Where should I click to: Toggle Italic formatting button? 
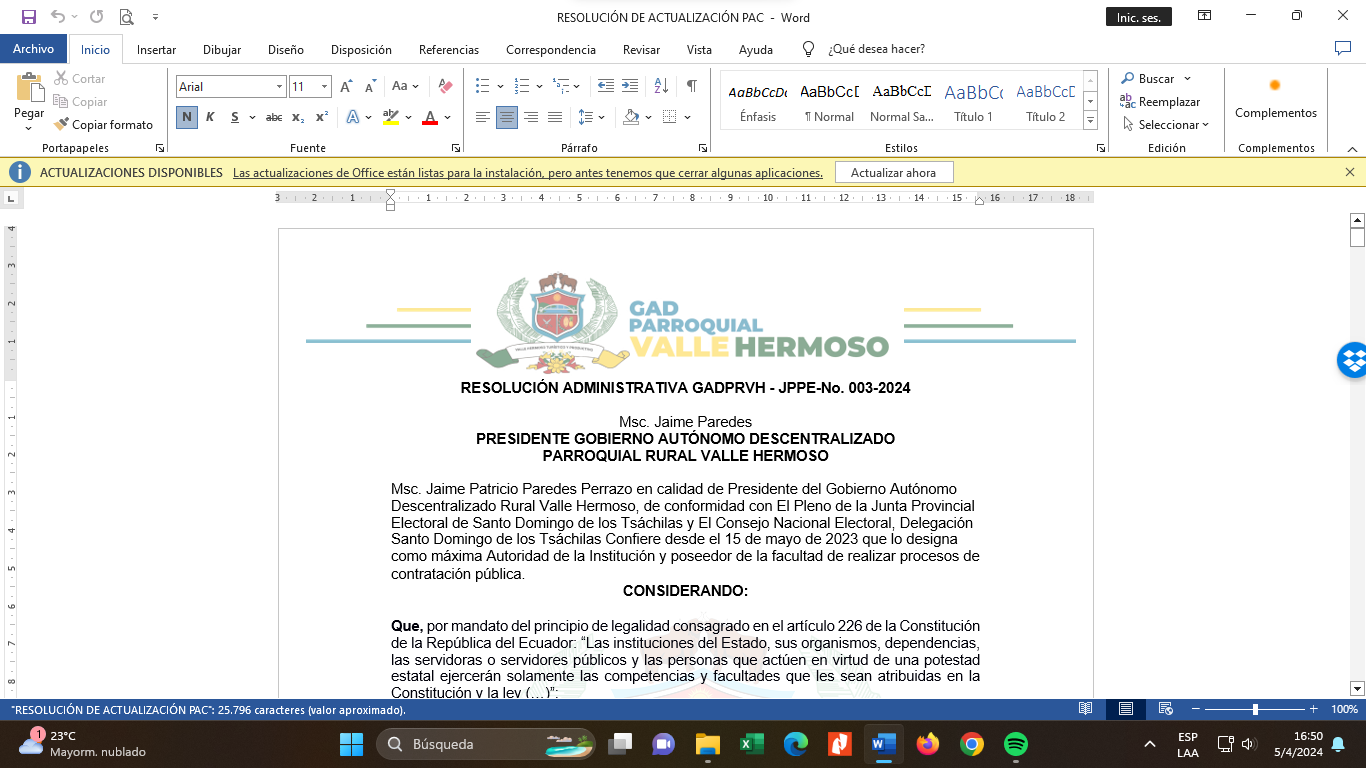pyautogui.click(x=210, y=118)
